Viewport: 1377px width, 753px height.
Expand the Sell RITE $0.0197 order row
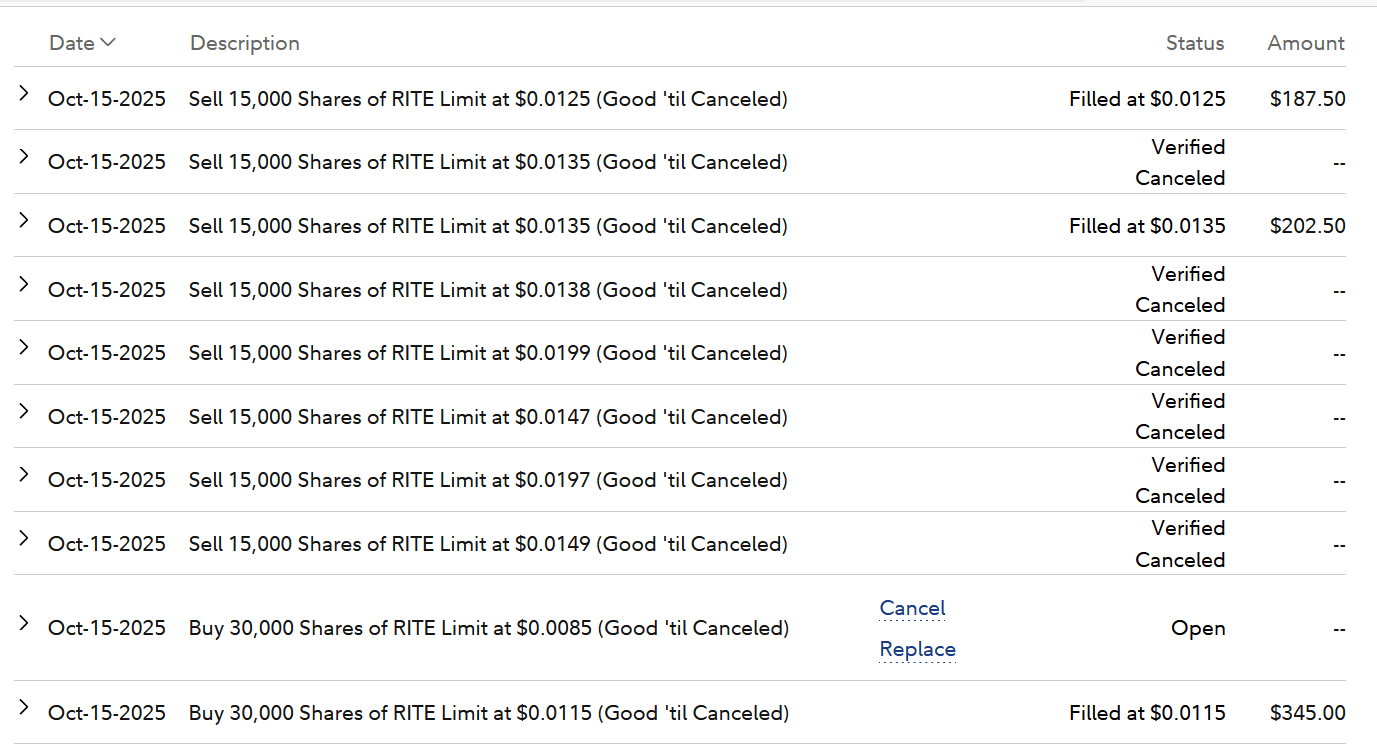pos(24,475)
